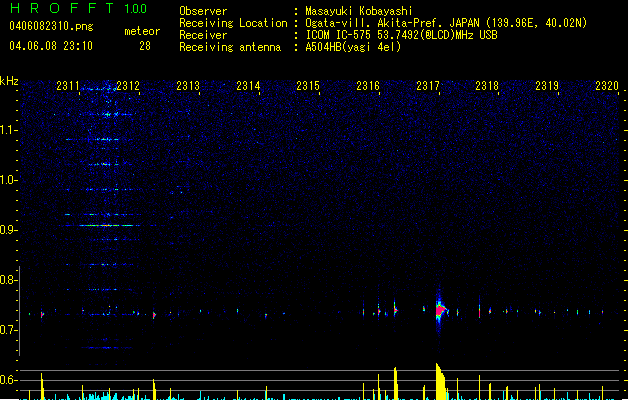Click the Ogata-vill. Akita-Pref. JAPAN location text
The height and width of the screenshot is (400, 629).
[446, 23]
